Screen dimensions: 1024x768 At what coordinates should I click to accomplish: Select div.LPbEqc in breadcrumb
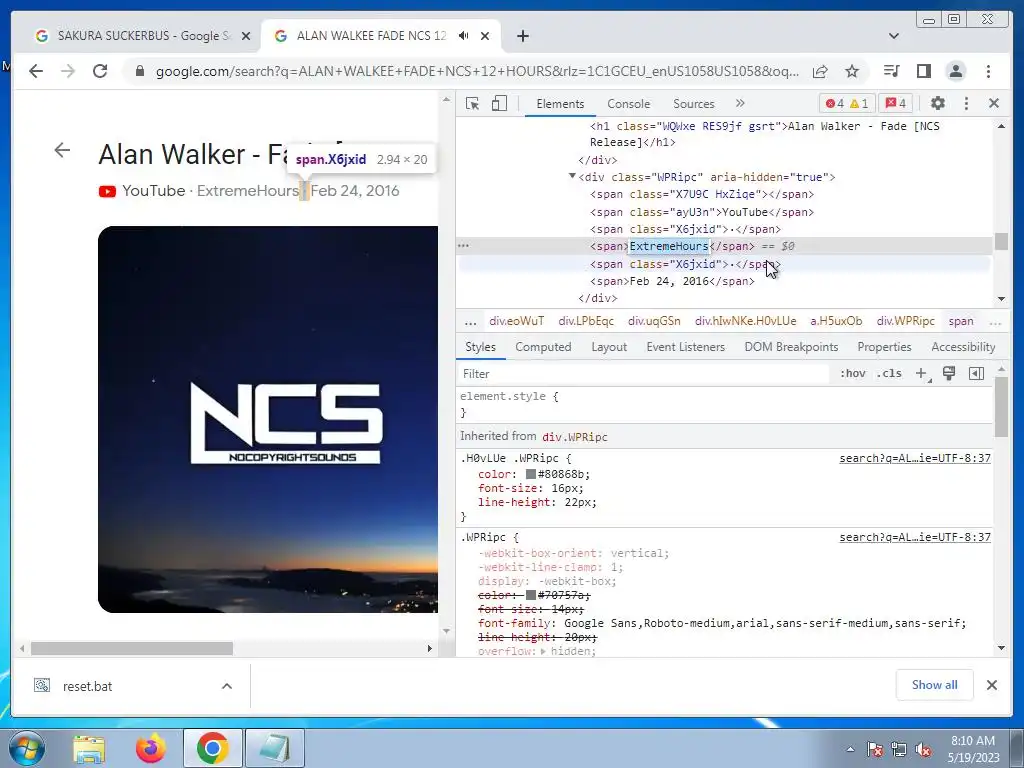(586, 321)
